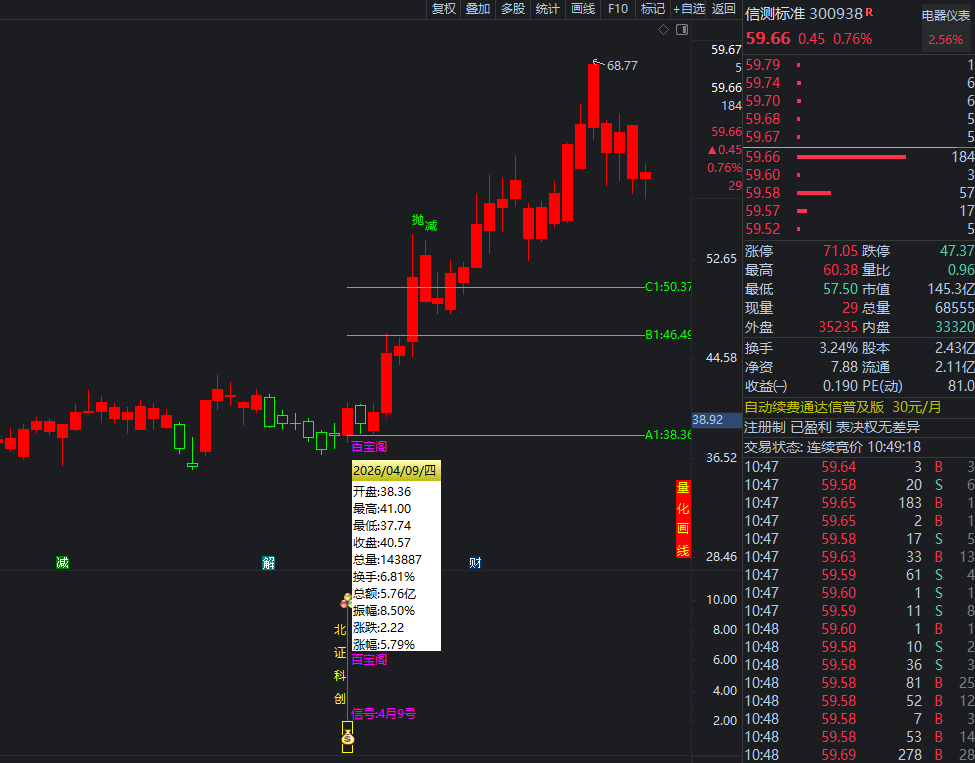Click the signal dot atop indicator line

pyautogui.click(x=346, y=601)
